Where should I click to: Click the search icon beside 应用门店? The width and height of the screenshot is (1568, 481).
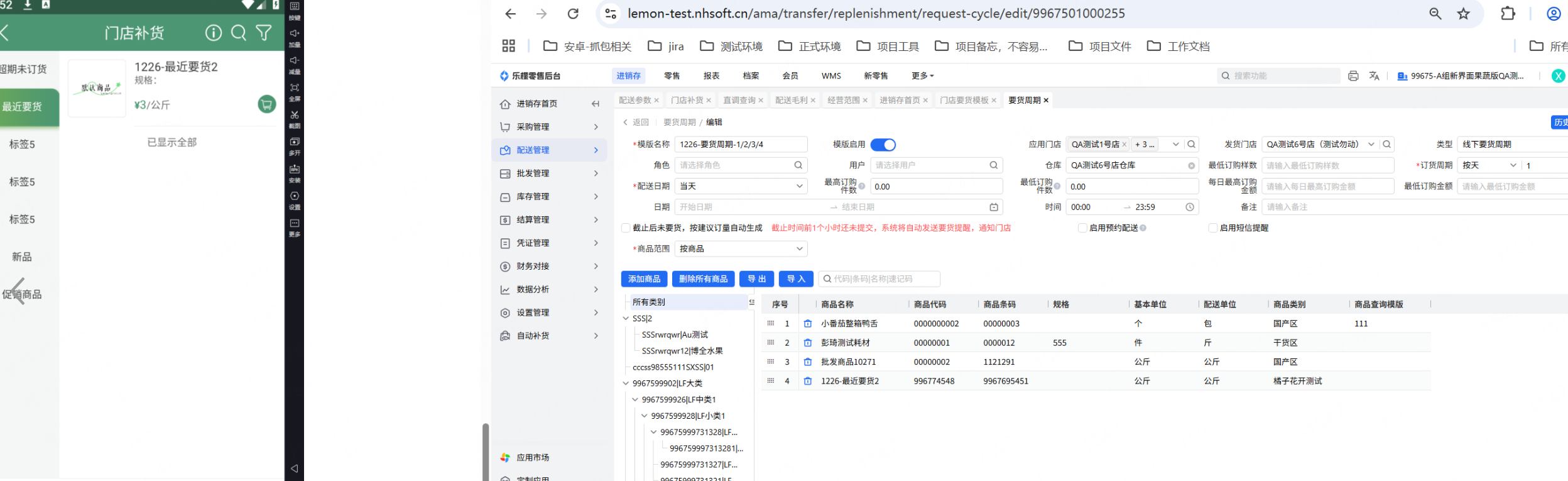[x=1191, y=144]
